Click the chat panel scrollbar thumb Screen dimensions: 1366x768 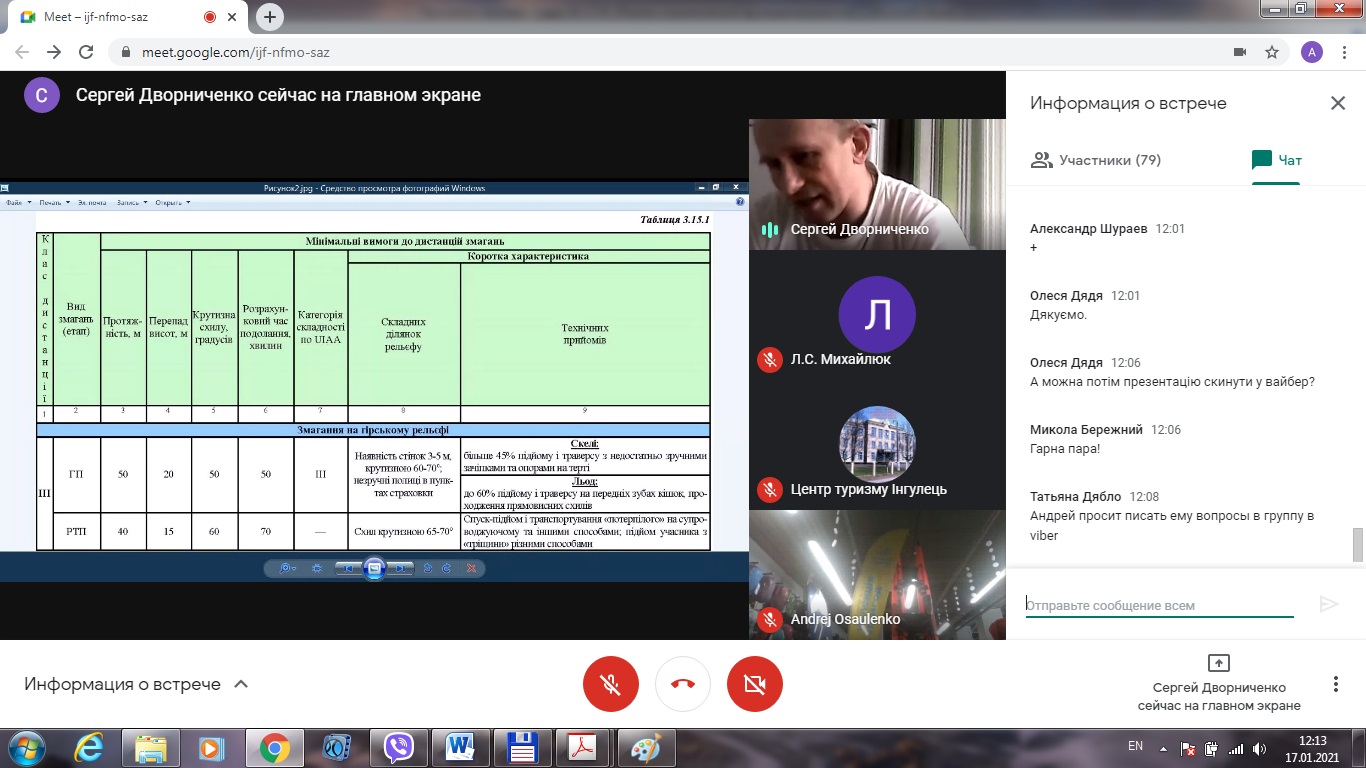tap(1357, 545)
